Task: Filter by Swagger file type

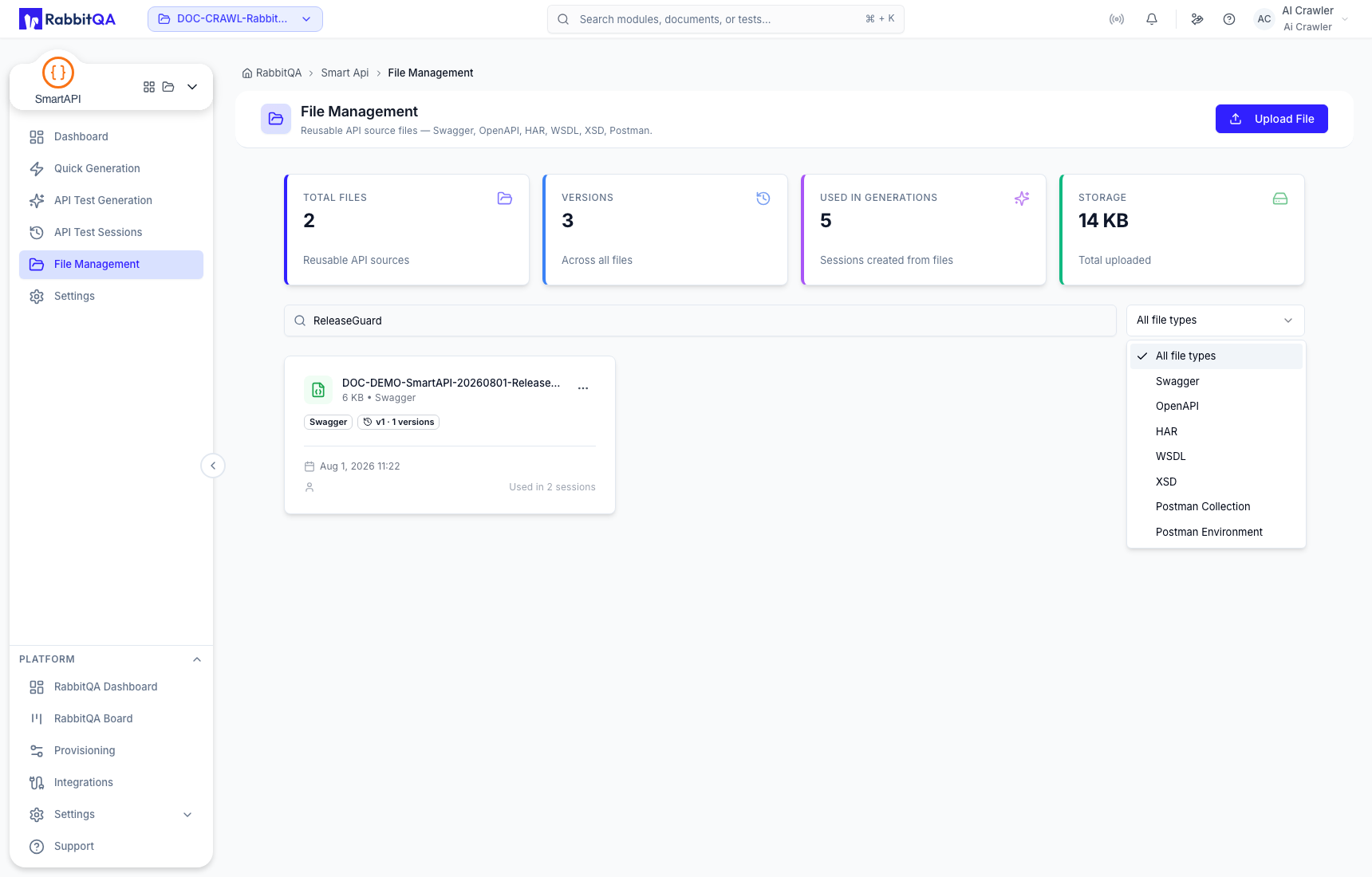Action: click(1216, 382)
